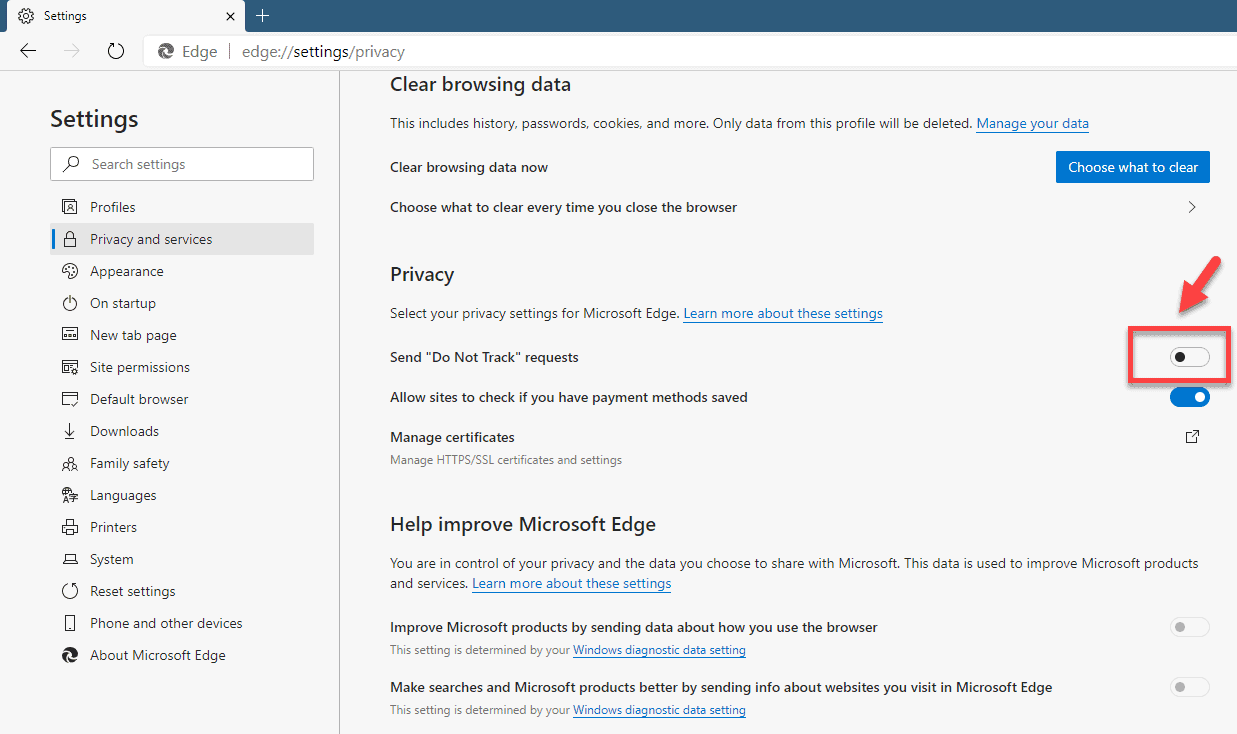Go to Languages settings
Image resolution: width=1237 pixels, height=734 pixels.
click(182, 495)
